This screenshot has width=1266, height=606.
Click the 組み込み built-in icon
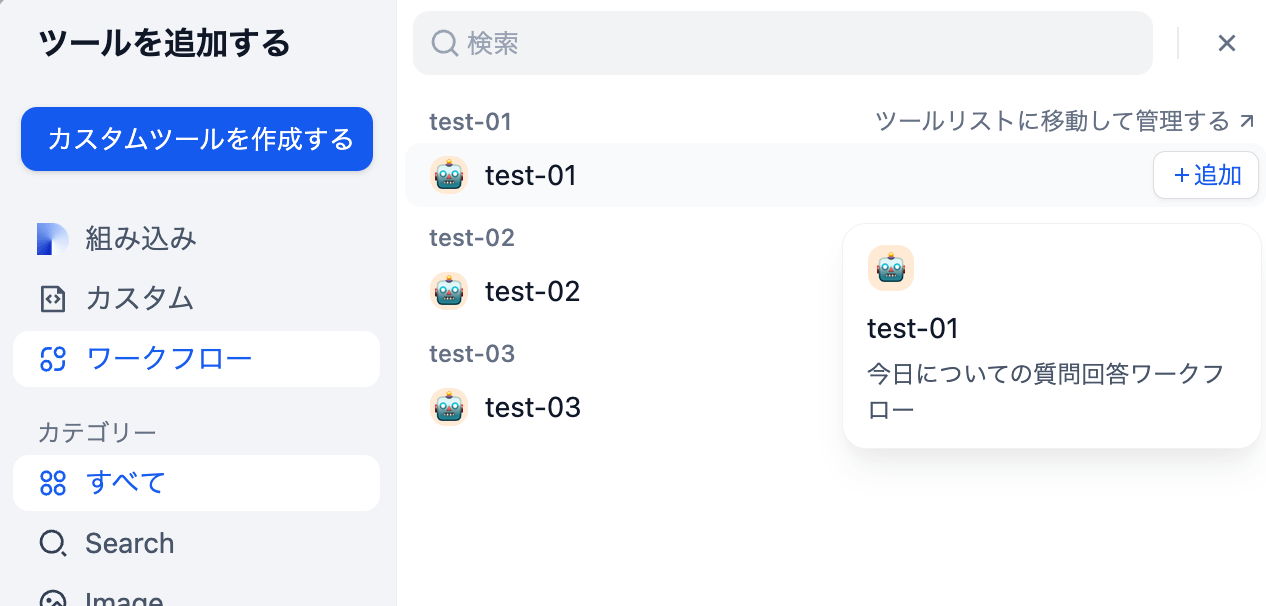52,239
